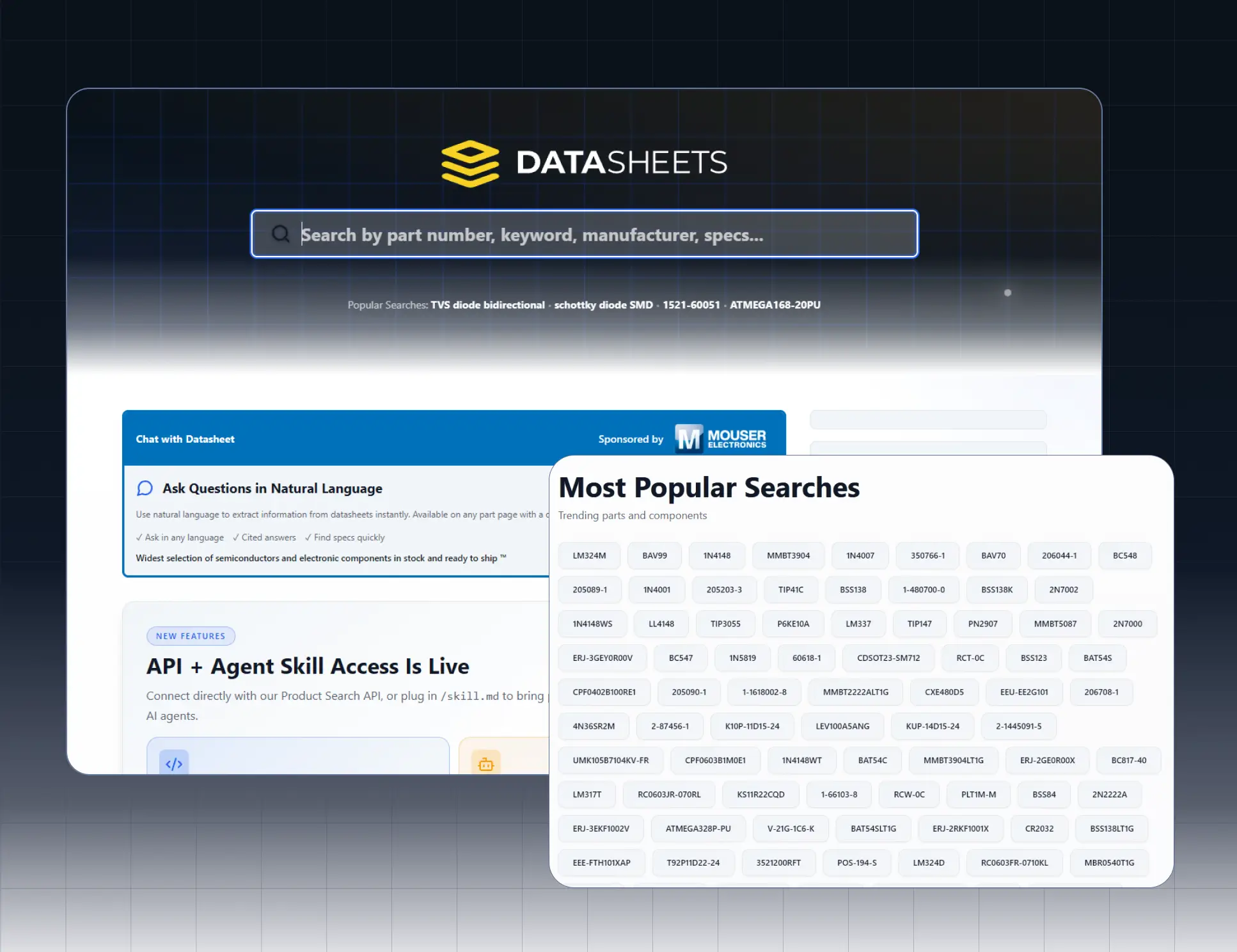This screenshot has height=952, width=1237.
Task: Open the 2N2222A trending part
Action: [1109, 795]
